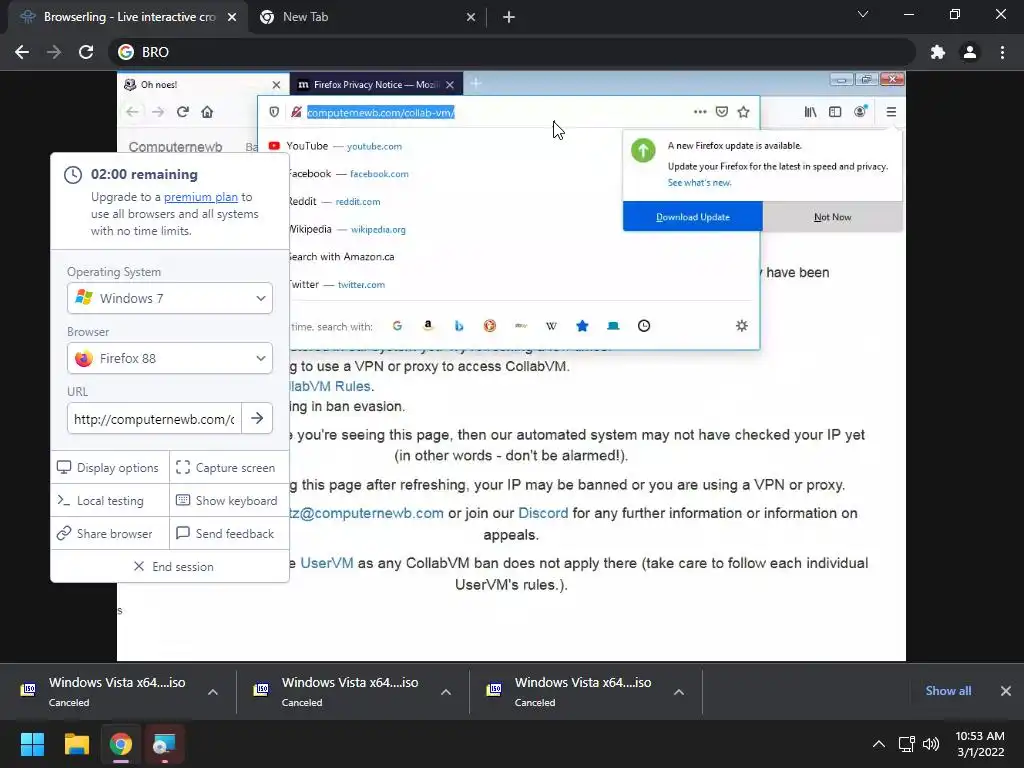Viewport: 1024px width, 768px height.
Task: Click Firefox home icon in remote browser
Action: [207, 112]
